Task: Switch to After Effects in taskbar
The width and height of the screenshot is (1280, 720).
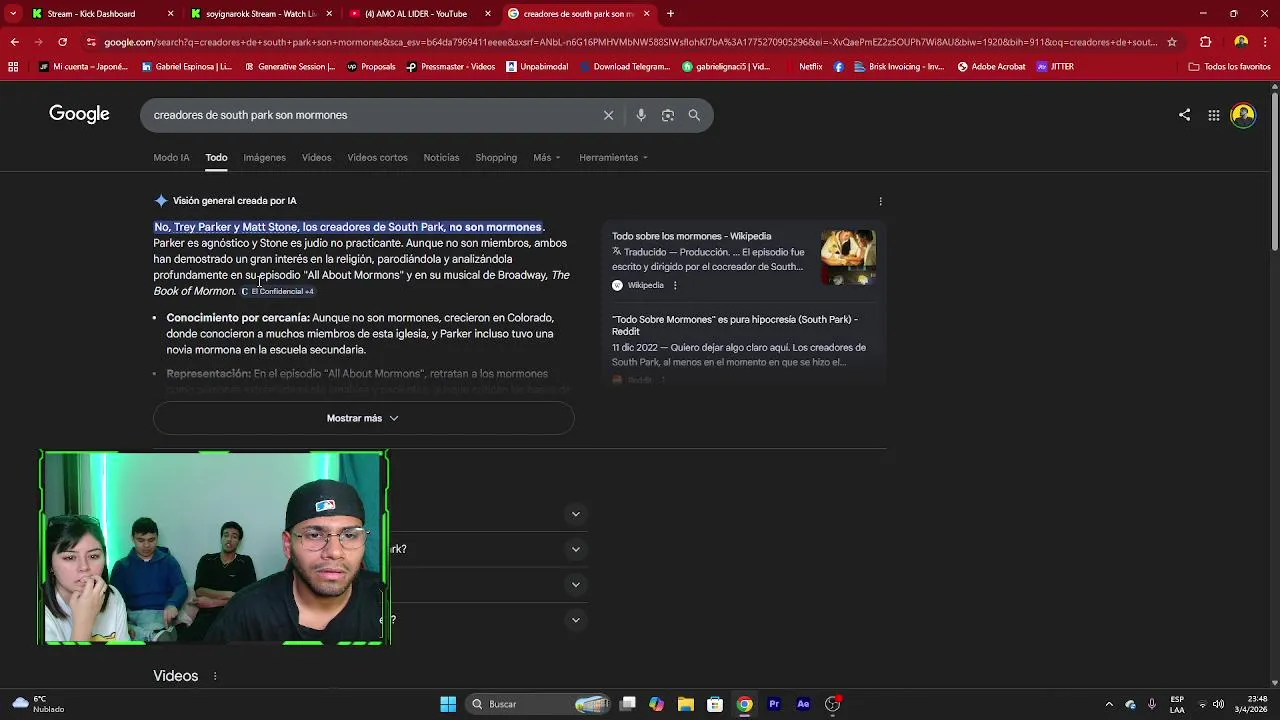Action: (803, 704)
